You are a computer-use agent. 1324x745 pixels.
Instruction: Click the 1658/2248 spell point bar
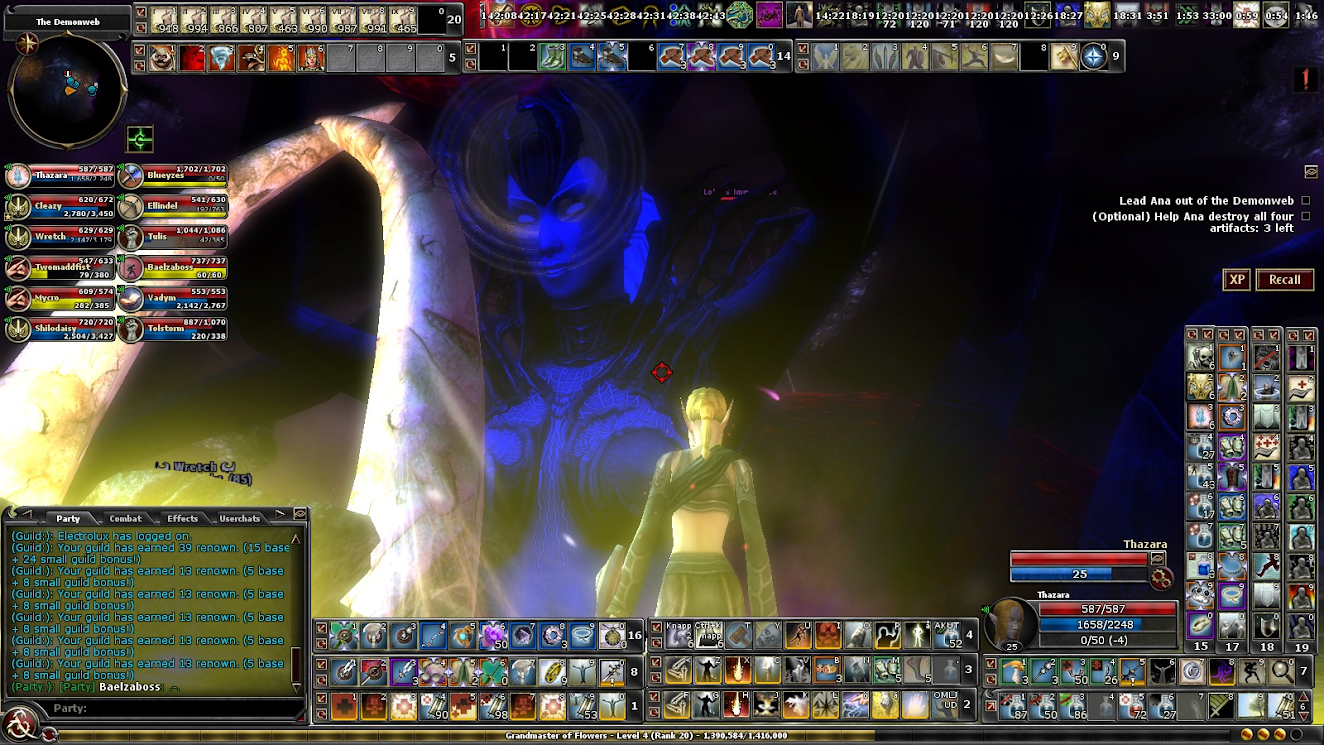[1108, 624]
